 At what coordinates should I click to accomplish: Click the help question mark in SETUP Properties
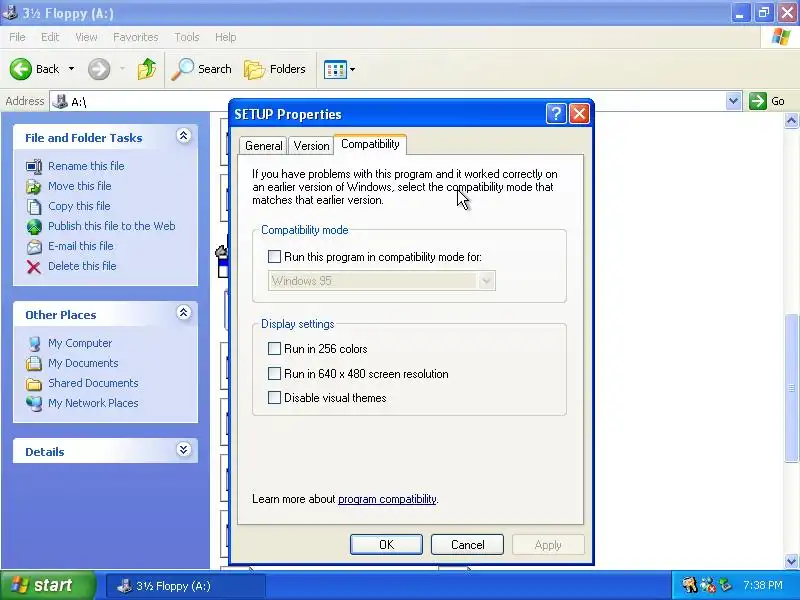(556, 113)
